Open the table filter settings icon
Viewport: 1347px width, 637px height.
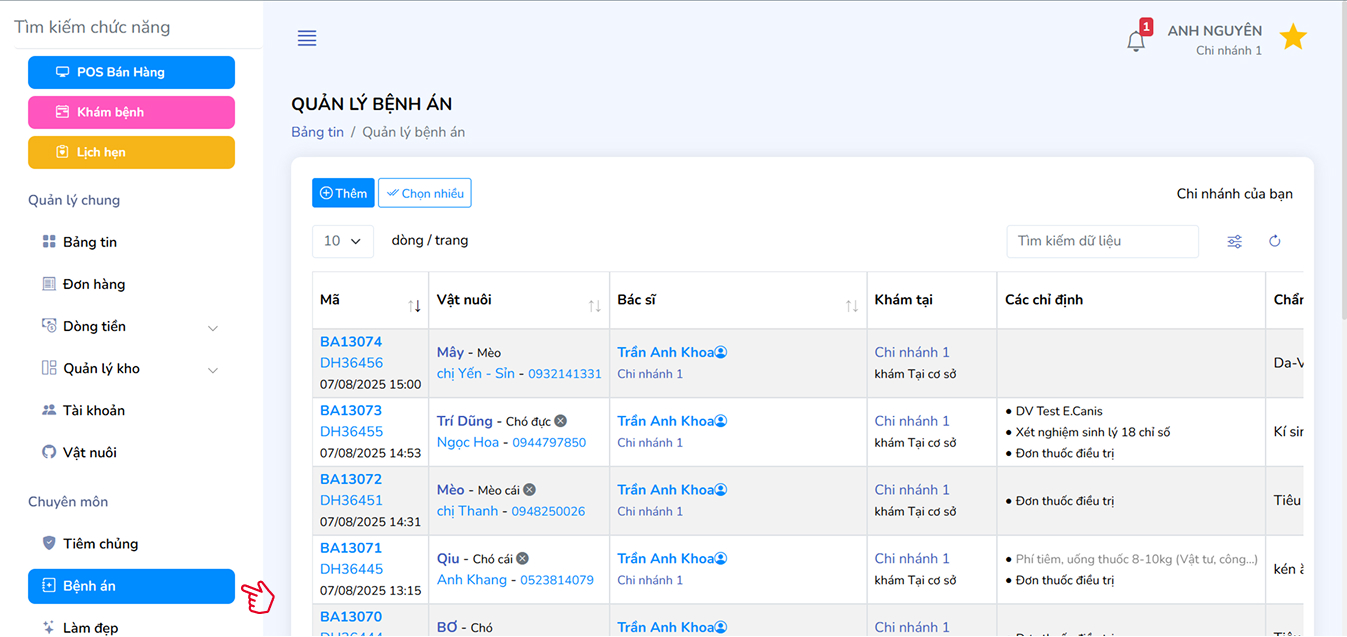(1235, 241)
